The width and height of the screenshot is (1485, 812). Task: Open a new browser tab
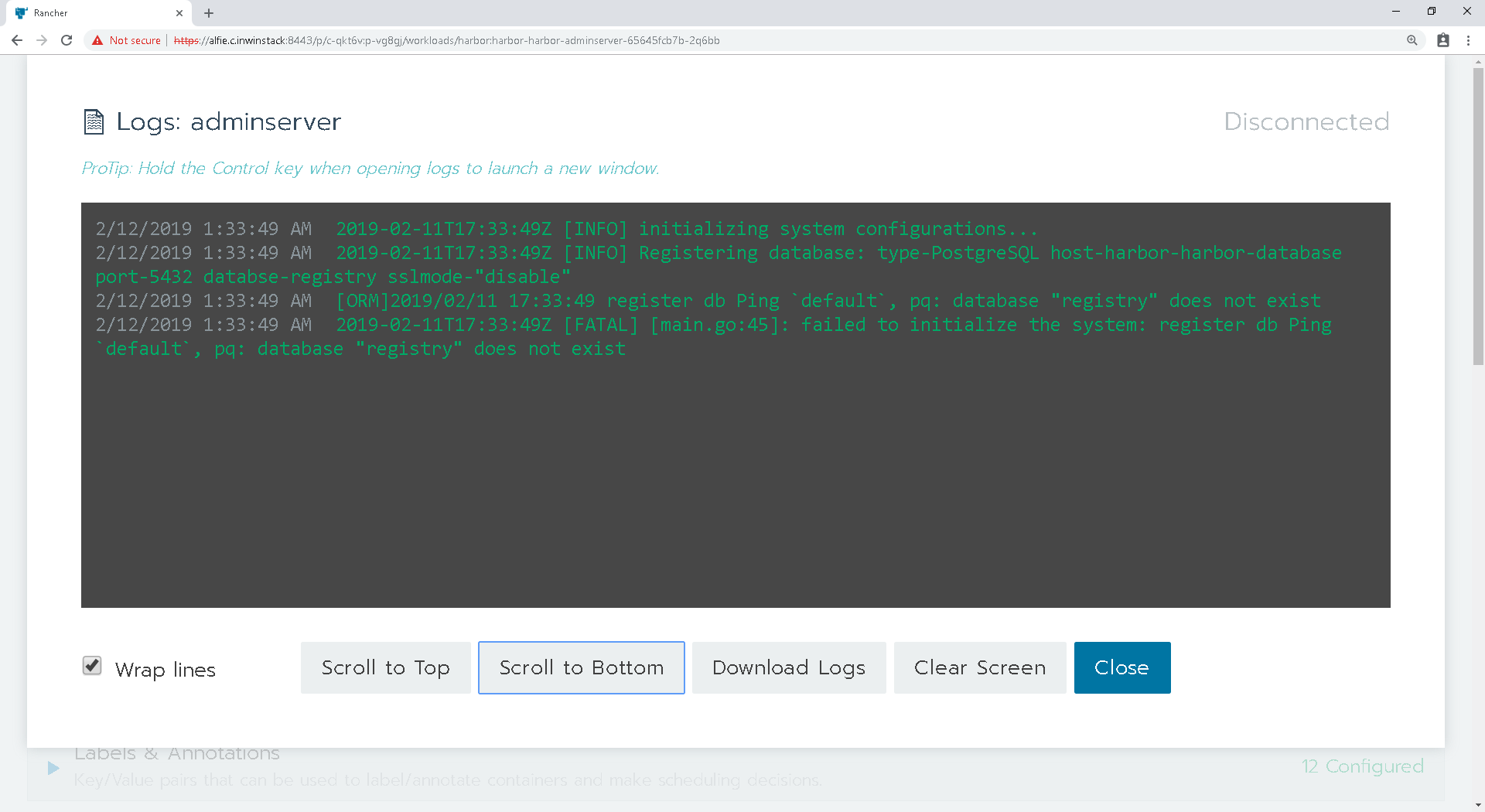click(x=208, y=12)
